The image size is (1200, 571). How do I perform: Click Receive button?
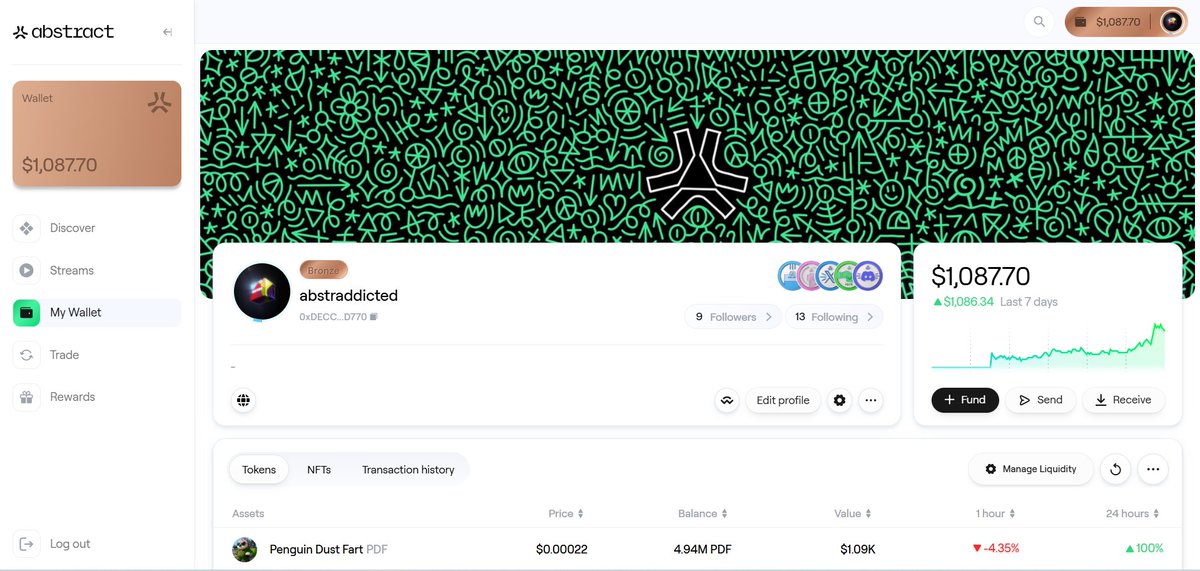(x=1123, y=400)
